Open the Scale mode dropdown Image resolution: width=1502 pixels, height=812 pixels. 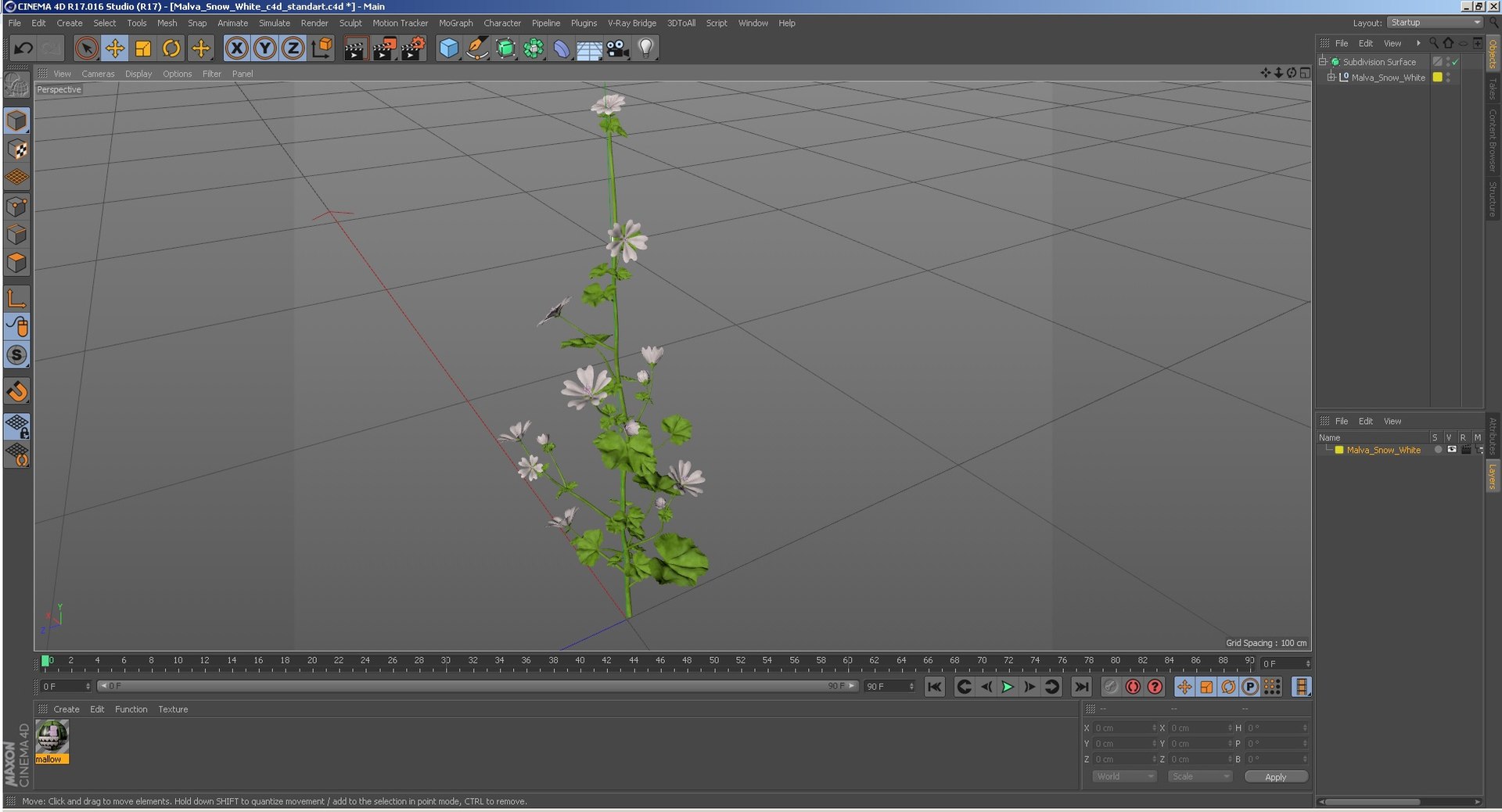(1200, 777)
